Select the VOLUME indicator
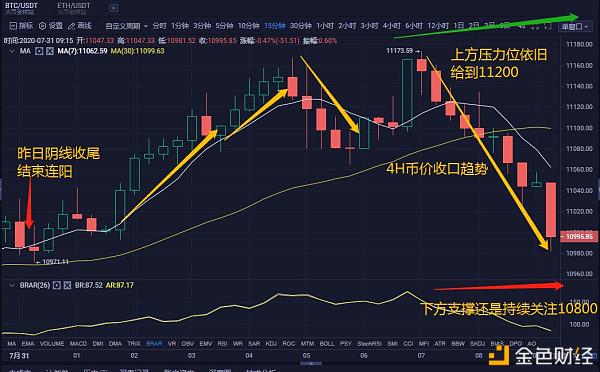Viewport: 600px width, 372px height. tap(52, 344)
